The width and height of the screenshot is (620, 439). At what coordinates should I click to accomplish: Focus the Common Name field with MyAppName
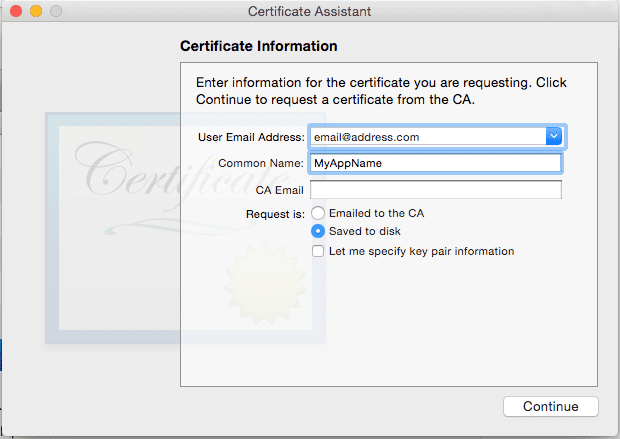point(435,163)
